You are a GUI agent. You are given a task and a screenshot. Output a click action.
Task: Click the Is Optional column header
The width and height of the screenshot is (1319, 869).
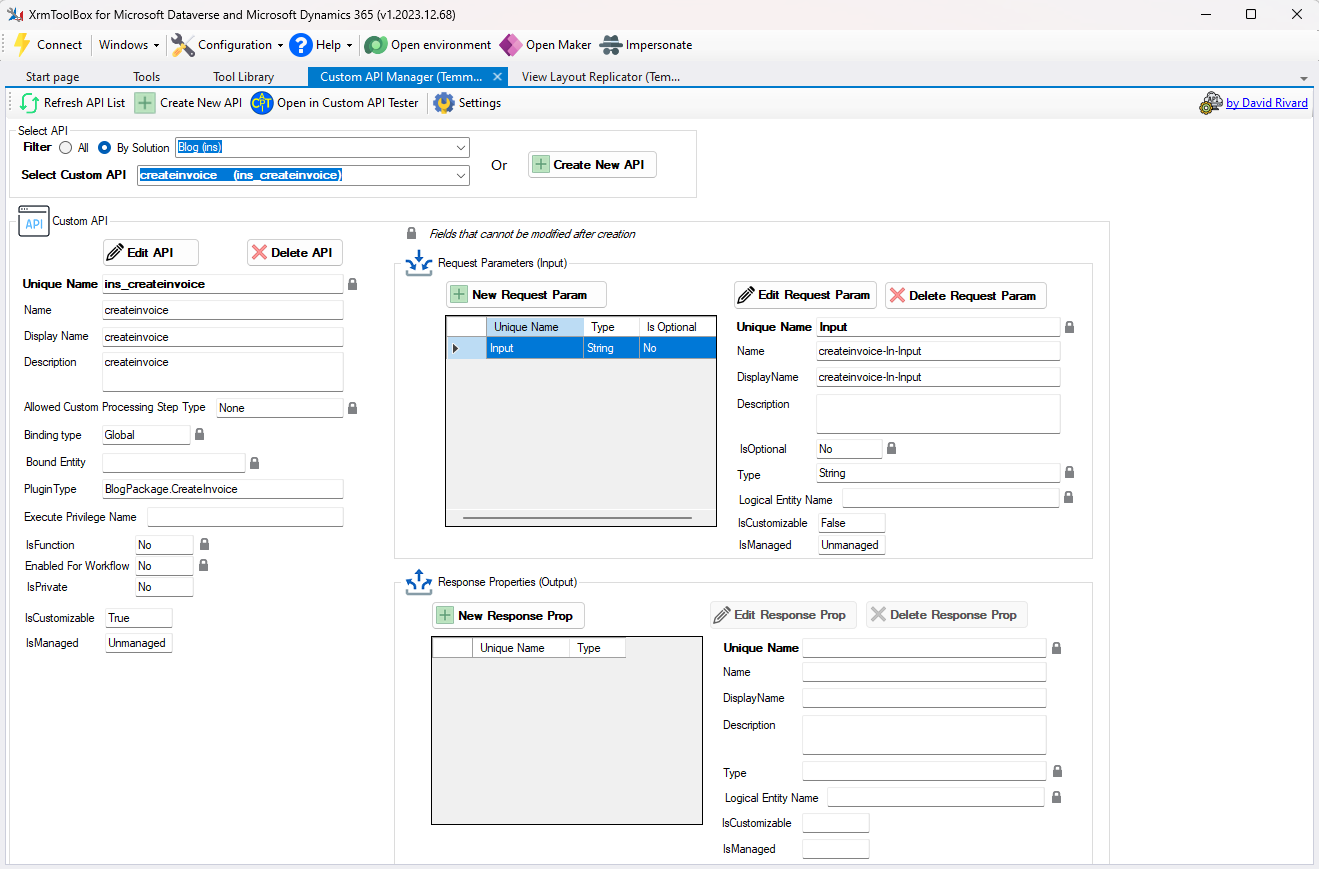point(678,327)
